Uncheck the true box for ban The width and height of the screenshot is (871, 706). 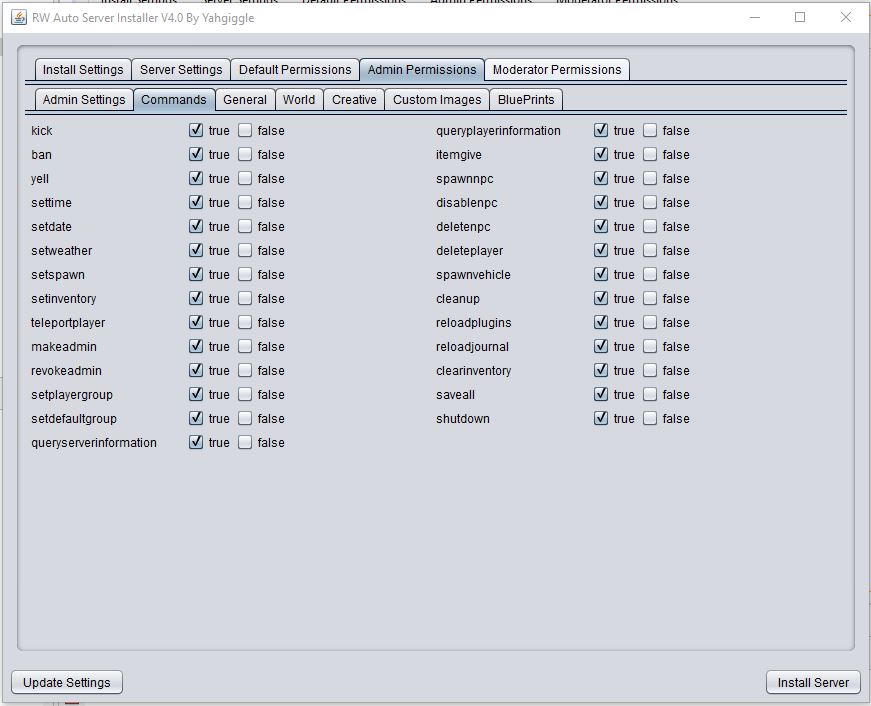click(x=196, y=154)
